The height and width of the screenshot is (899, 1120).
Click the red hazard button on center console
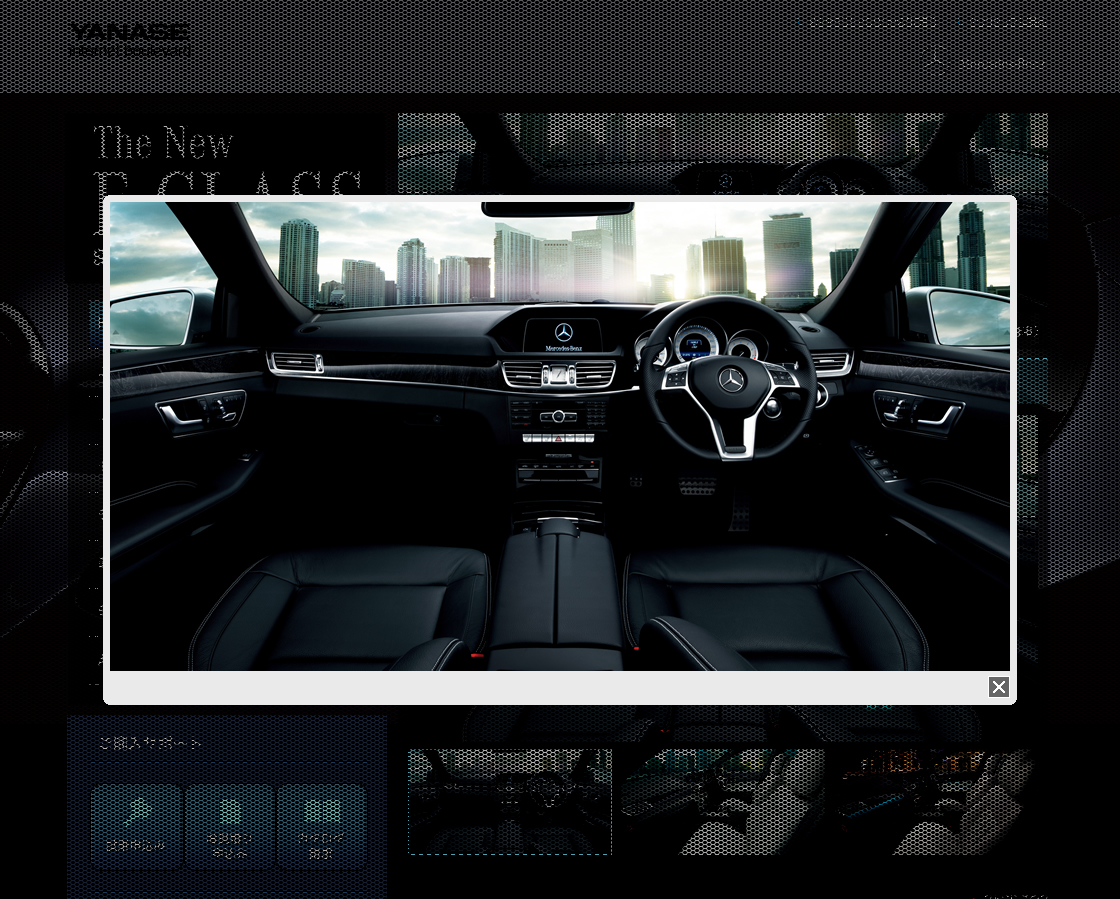pyautogui.click(x=558, y=438)
